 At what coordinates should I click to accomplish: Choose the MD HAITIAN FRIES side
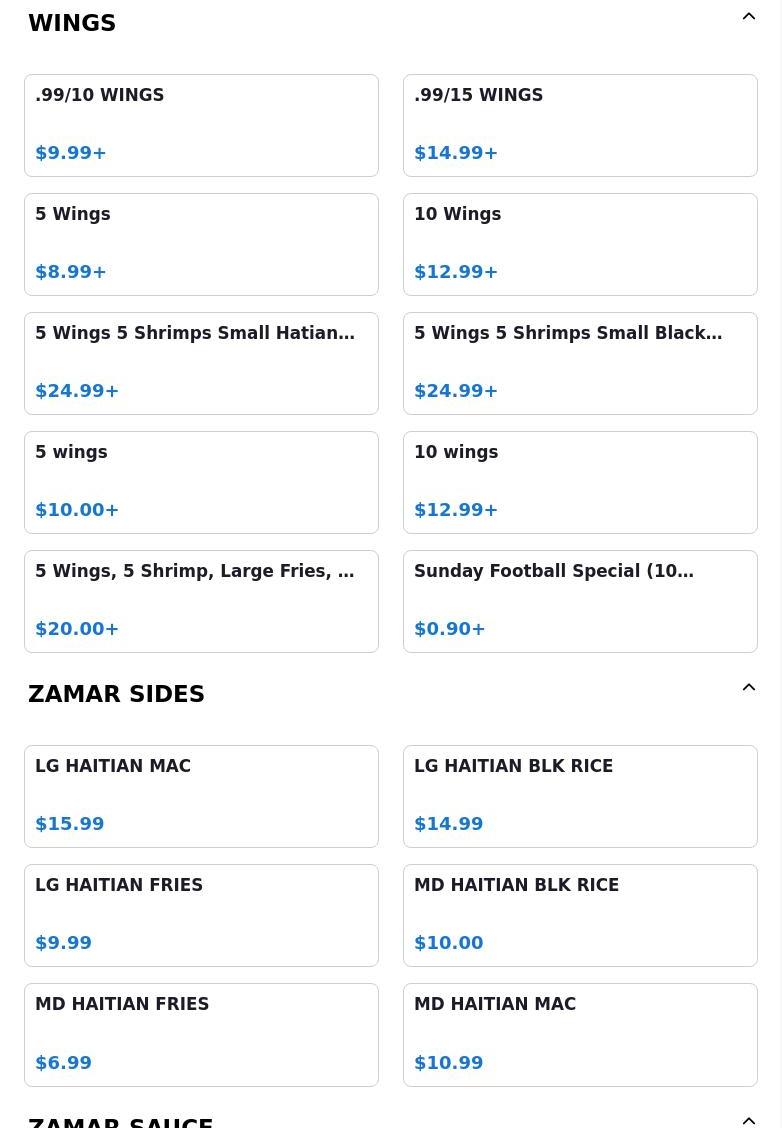201,1034
